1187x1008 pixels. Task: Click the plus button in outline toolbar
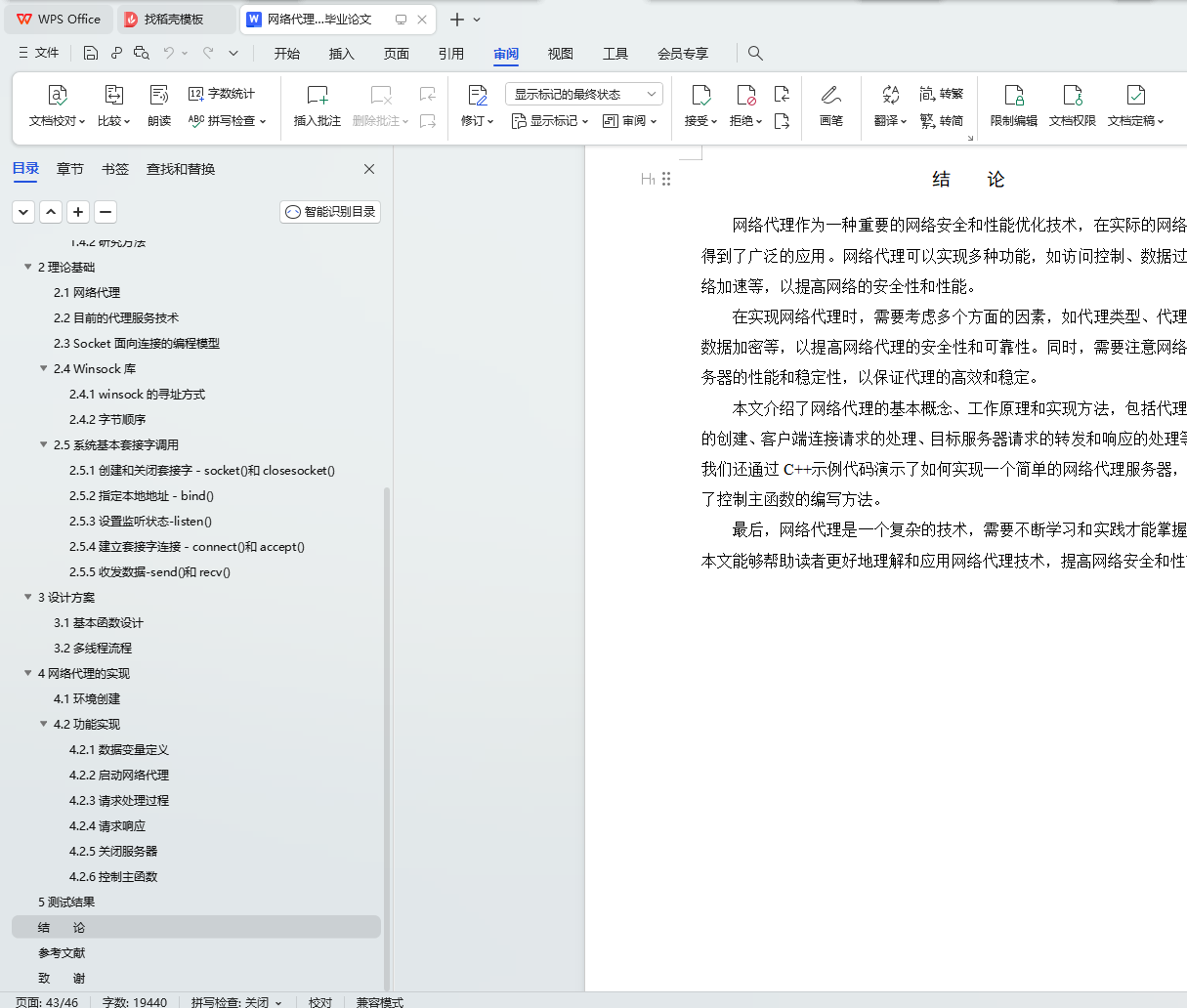(78, 211)
